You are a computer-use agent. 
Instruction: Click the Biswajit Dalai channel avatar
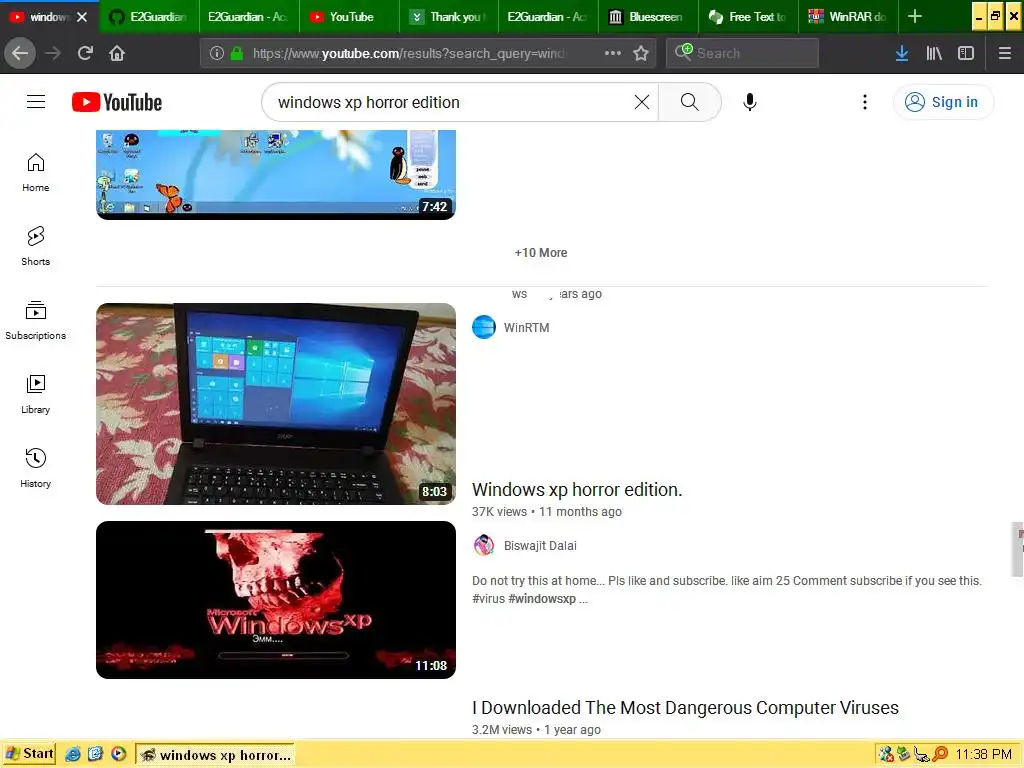484,545
